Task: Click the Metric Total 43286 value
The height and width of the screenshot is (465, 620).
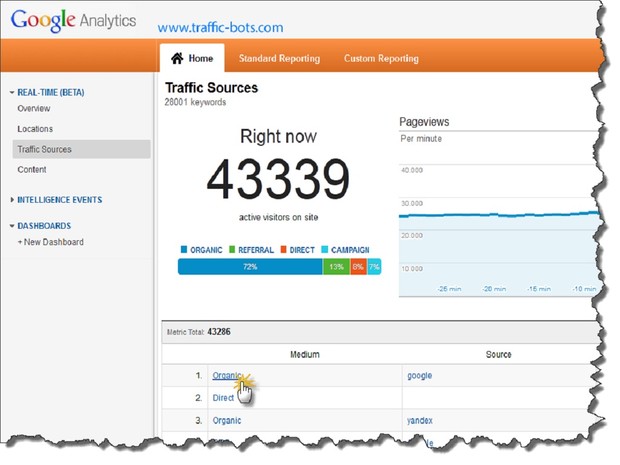Action: tap(219, 332)
